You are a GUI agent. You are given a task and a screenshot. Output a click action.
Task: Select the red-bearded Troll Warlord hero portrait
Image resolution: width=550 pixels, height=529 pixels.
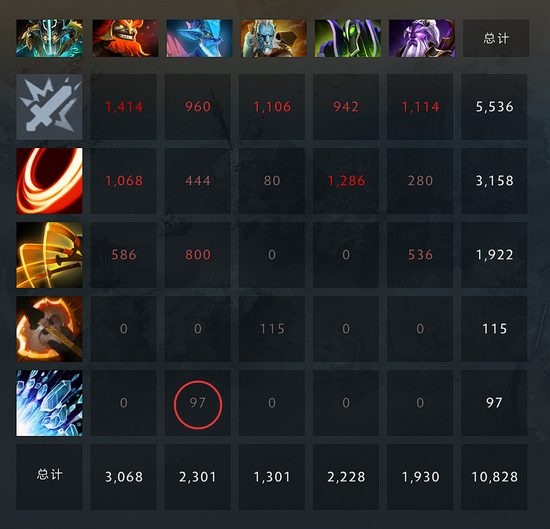[125, 38]
